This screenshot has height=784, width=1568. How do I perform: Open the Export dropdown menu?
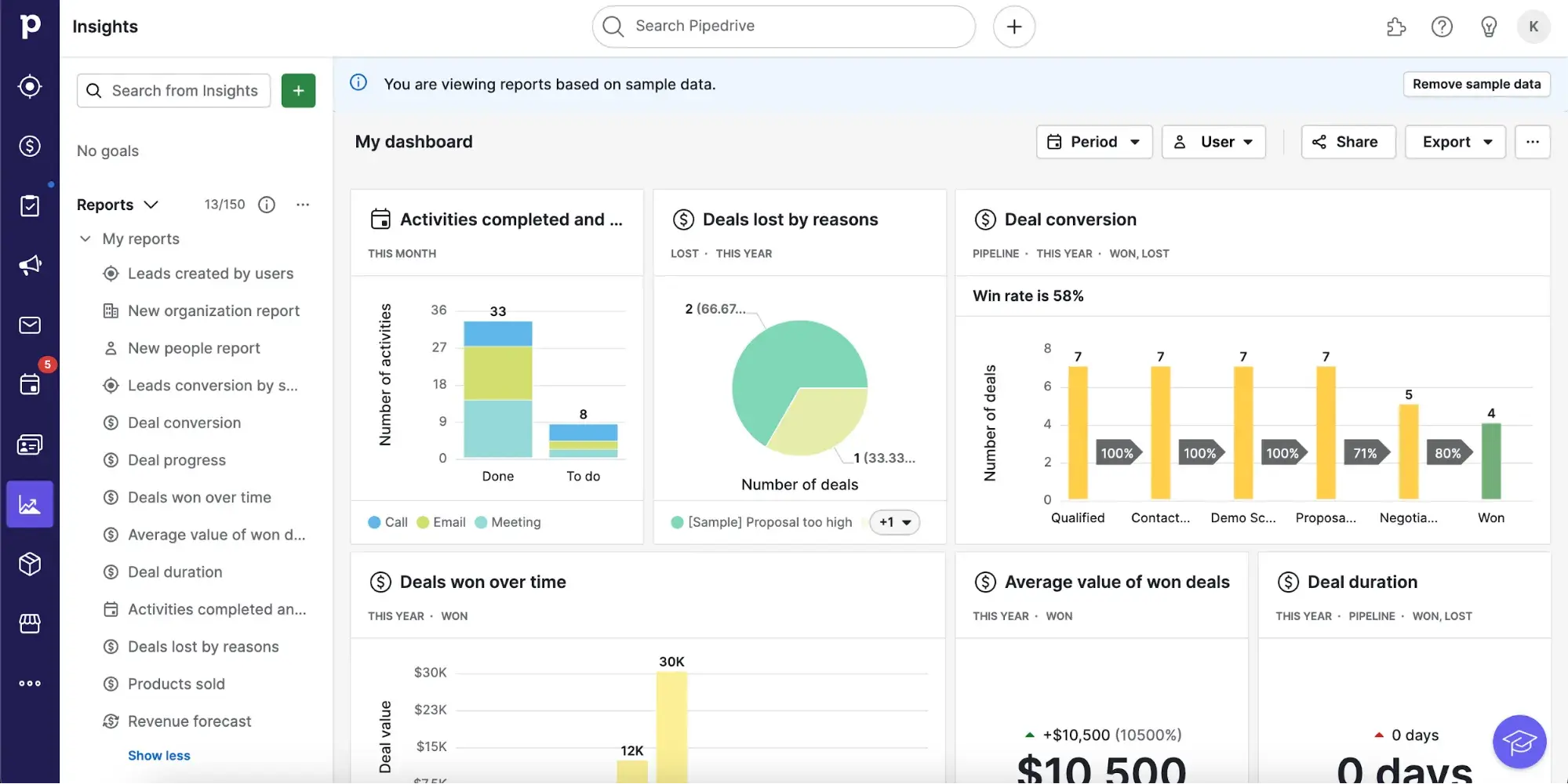[1455, 142]
